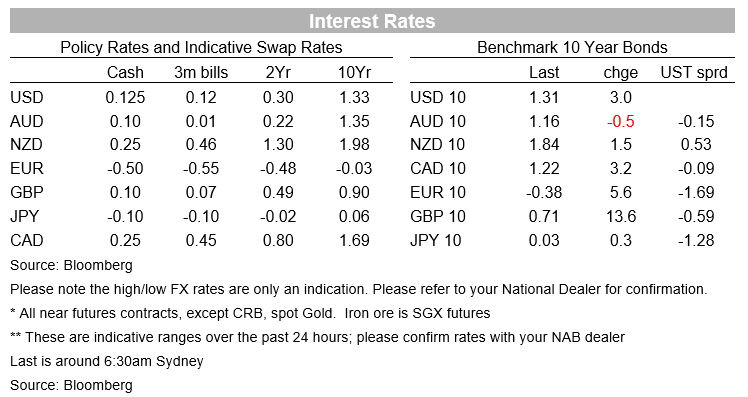Click Policy Rates and Indicative Swap Rates title
The width and height of the screenshot is (748, 397).
pyautogui.click(x=201, y=47)
